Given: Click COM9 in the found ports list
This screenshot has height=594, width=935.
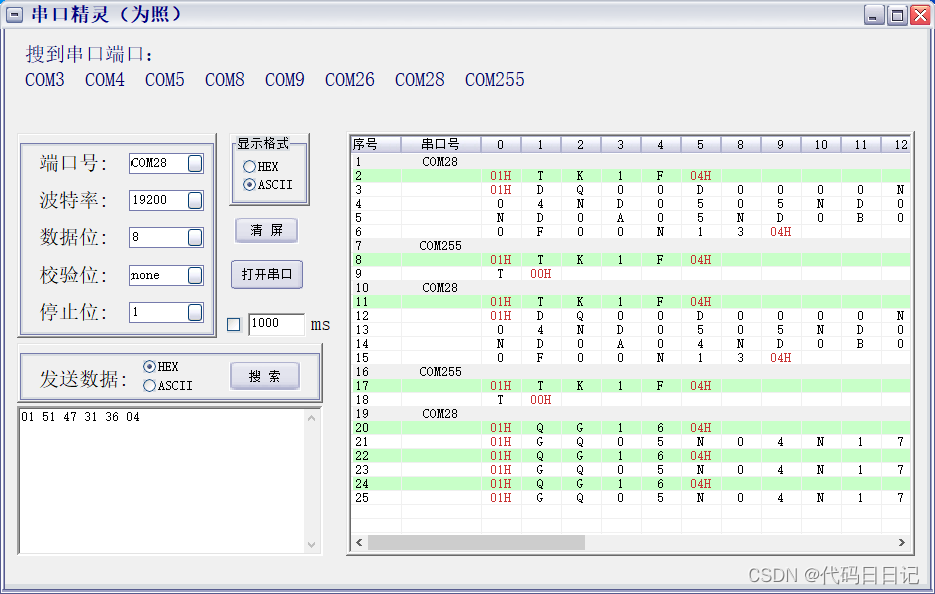Looking at the screenshot, I should 284,80.
